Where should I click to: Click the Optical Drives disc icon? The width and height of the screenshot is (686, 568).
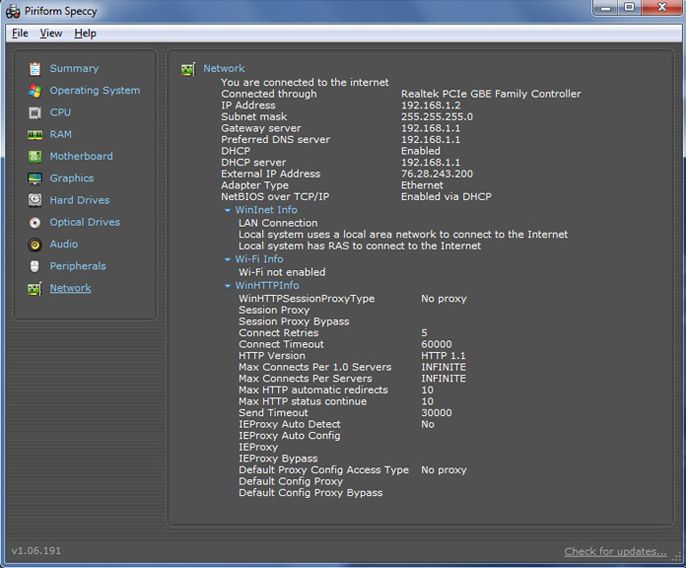(35, 223)
